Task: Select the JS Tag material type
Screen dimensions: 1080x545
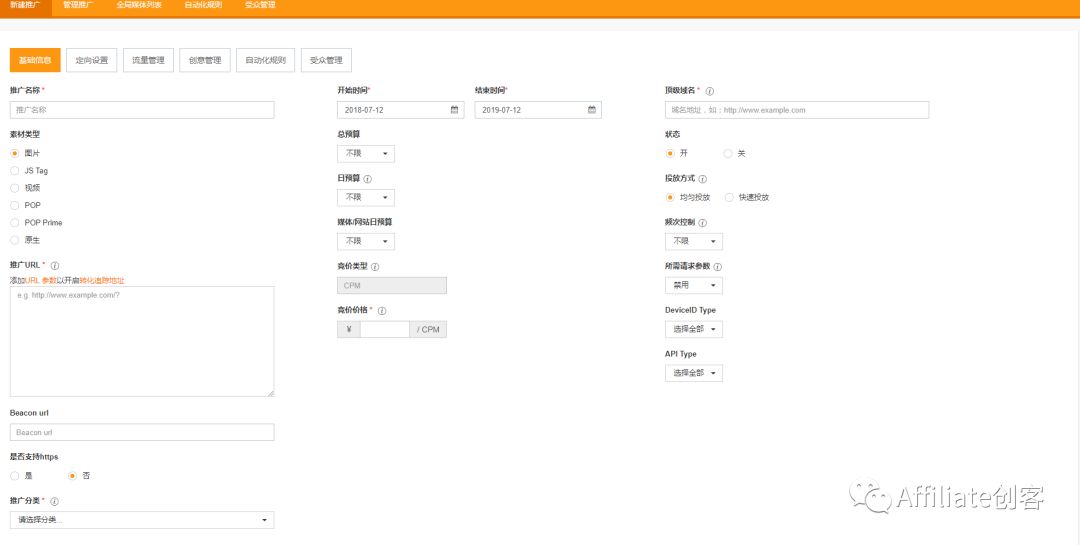Action: pos(14,170)
